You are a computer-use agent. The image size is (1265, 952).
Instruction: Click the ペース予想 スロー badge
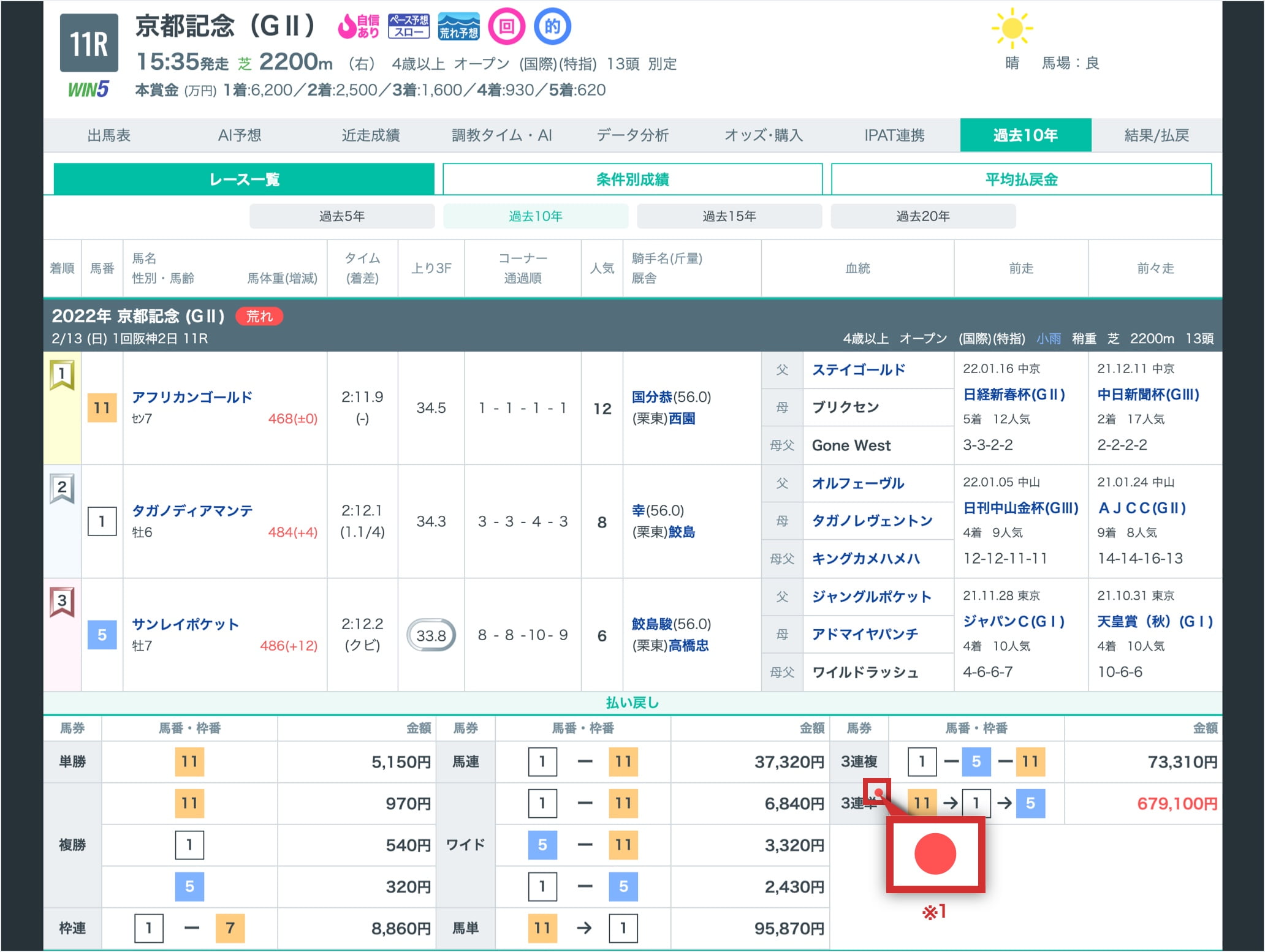point(409,26)
